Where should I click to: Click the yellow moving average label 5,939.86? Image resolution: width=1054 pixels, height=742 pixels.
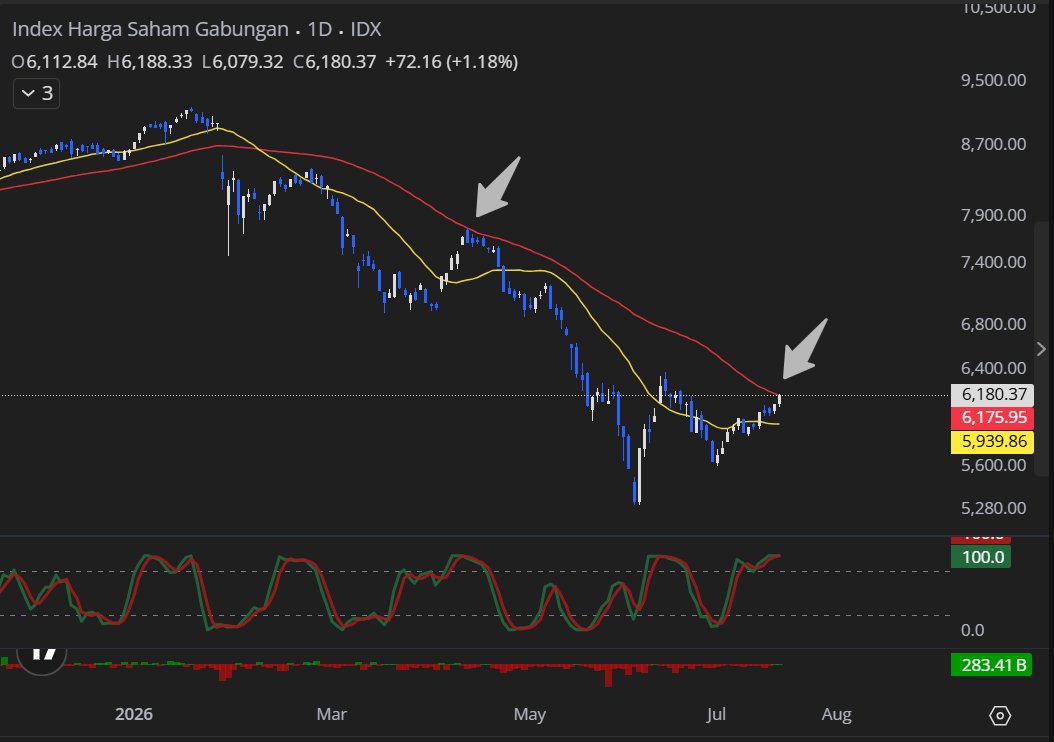[993, 442]
